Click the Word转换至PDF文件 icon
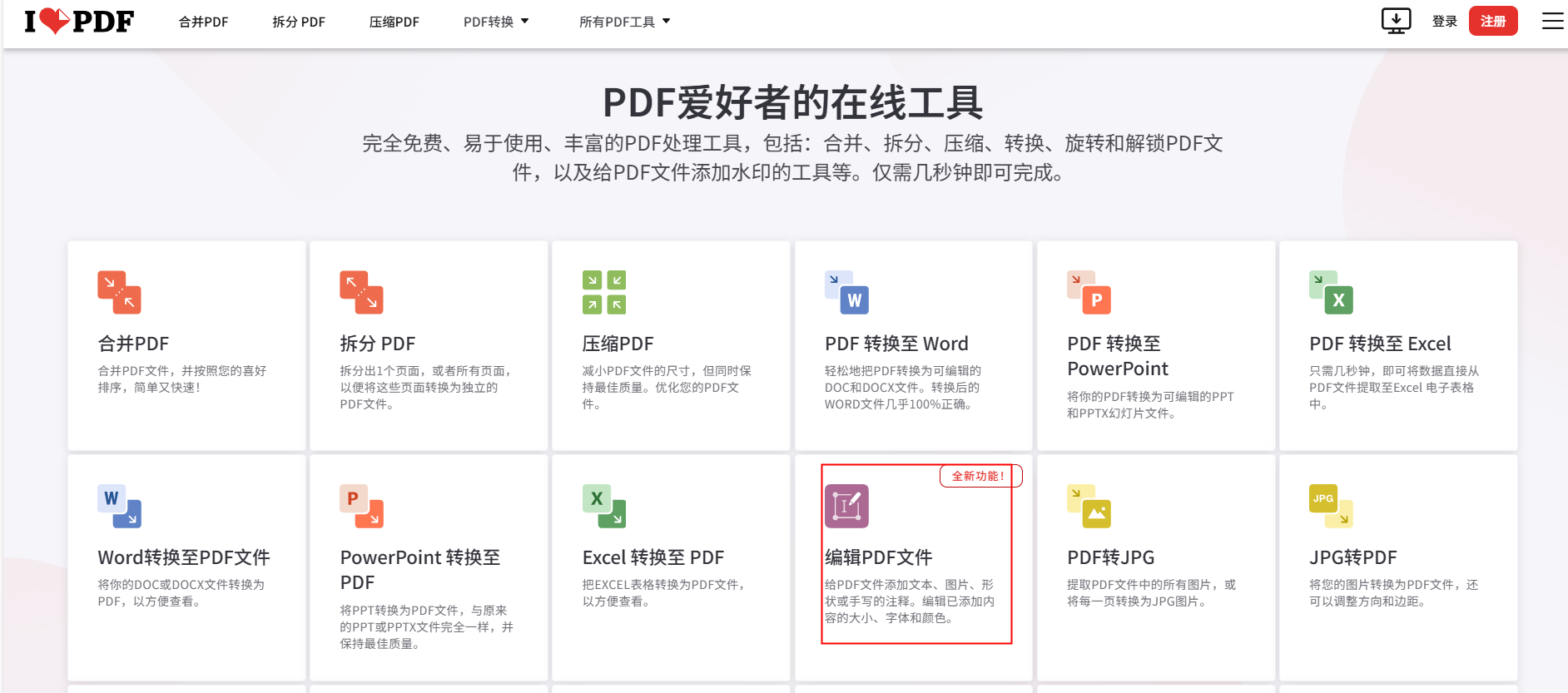 tap(119, 506)
